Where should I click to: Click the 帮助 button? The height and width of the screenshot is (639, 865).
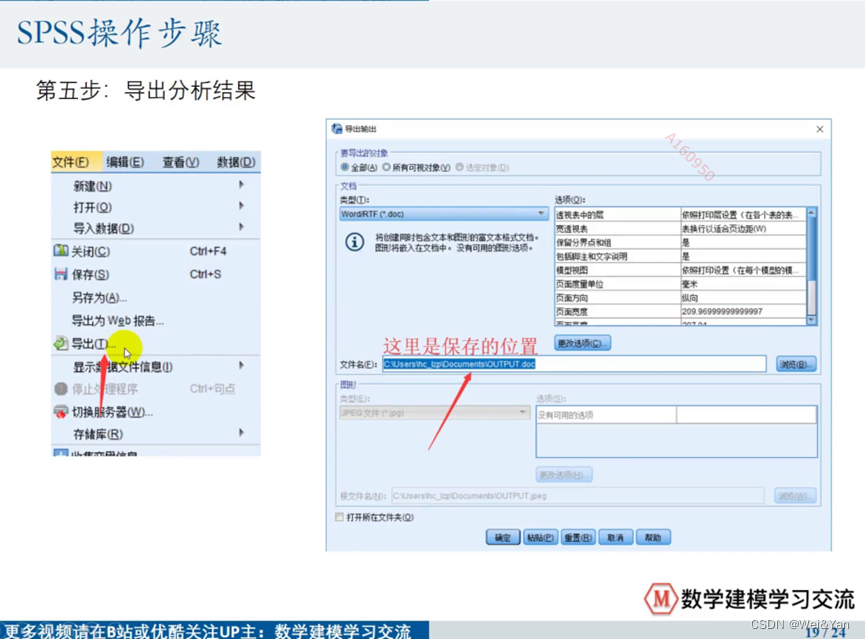653,537
